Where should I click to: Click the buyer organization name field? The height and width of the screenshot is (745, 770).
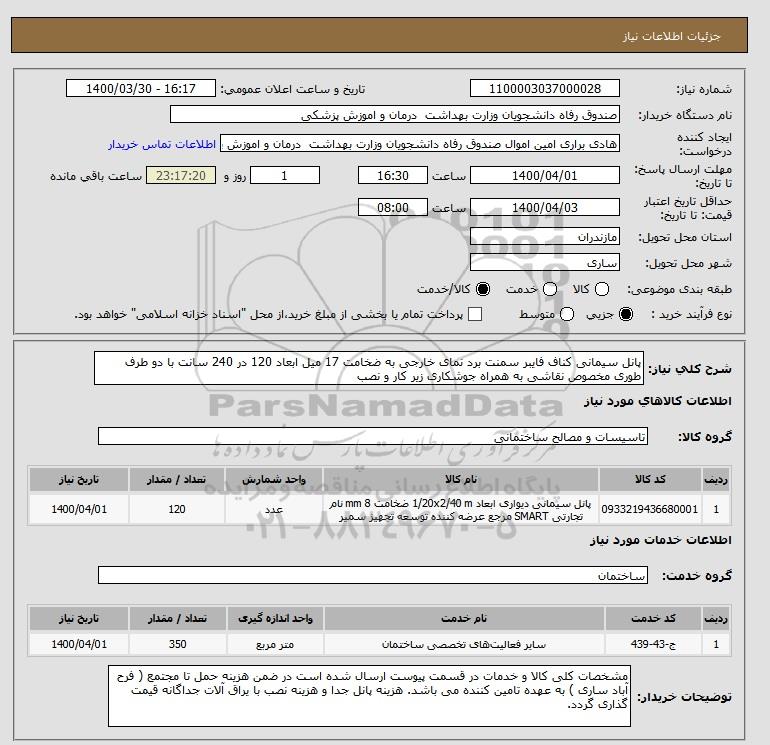(395, 115)
